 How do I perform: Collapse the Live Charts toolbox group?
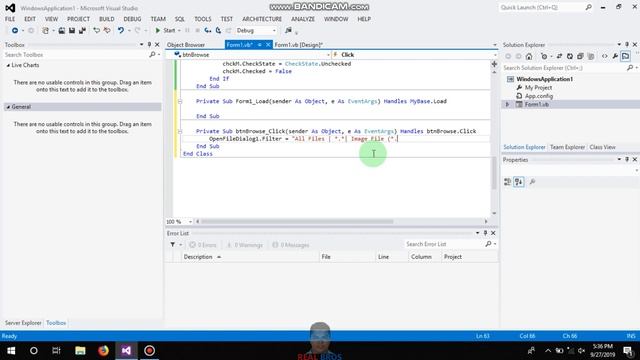click(8, 65)
